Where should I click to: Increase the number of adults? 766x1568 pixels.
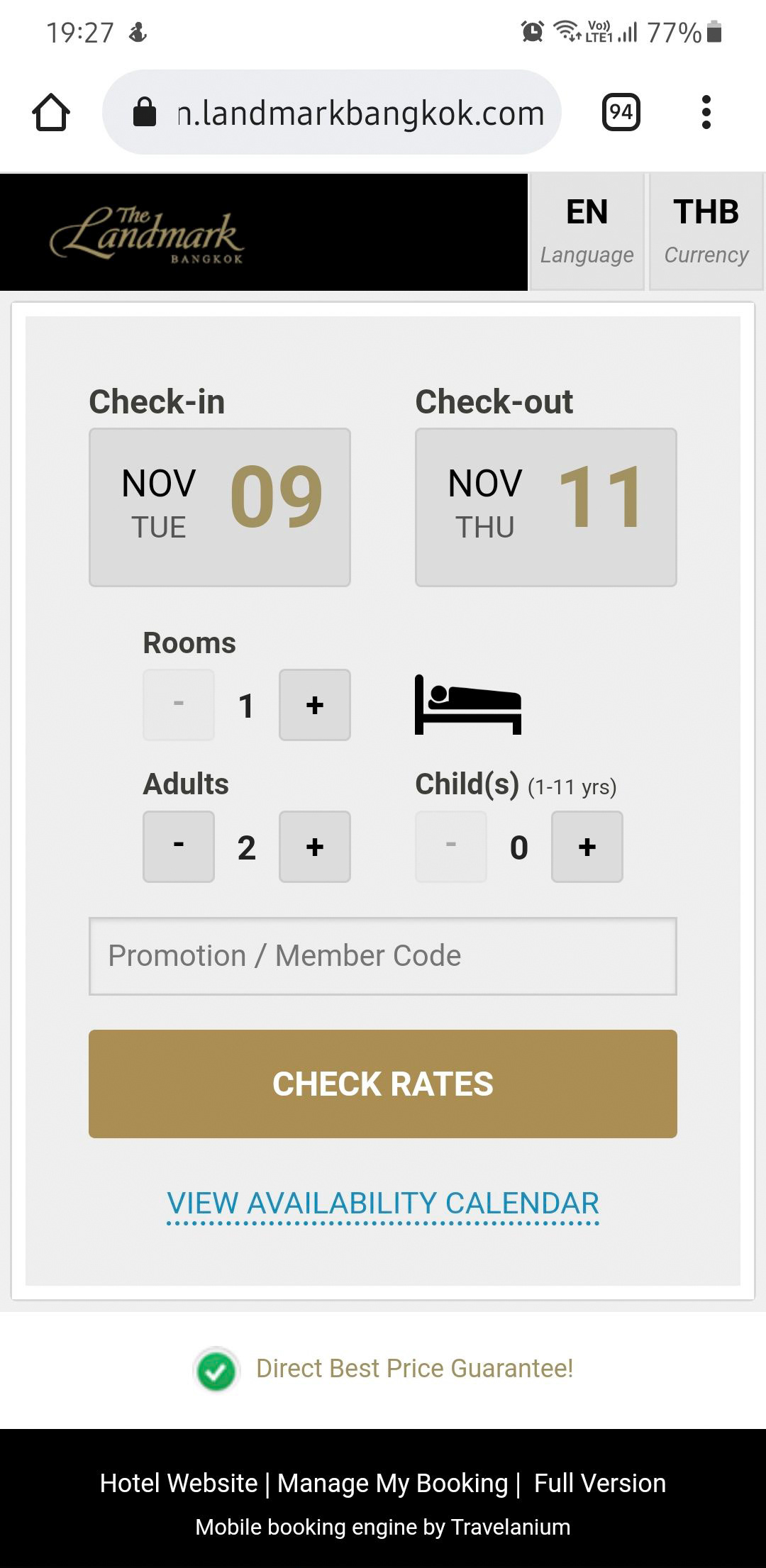pos(314,847)
